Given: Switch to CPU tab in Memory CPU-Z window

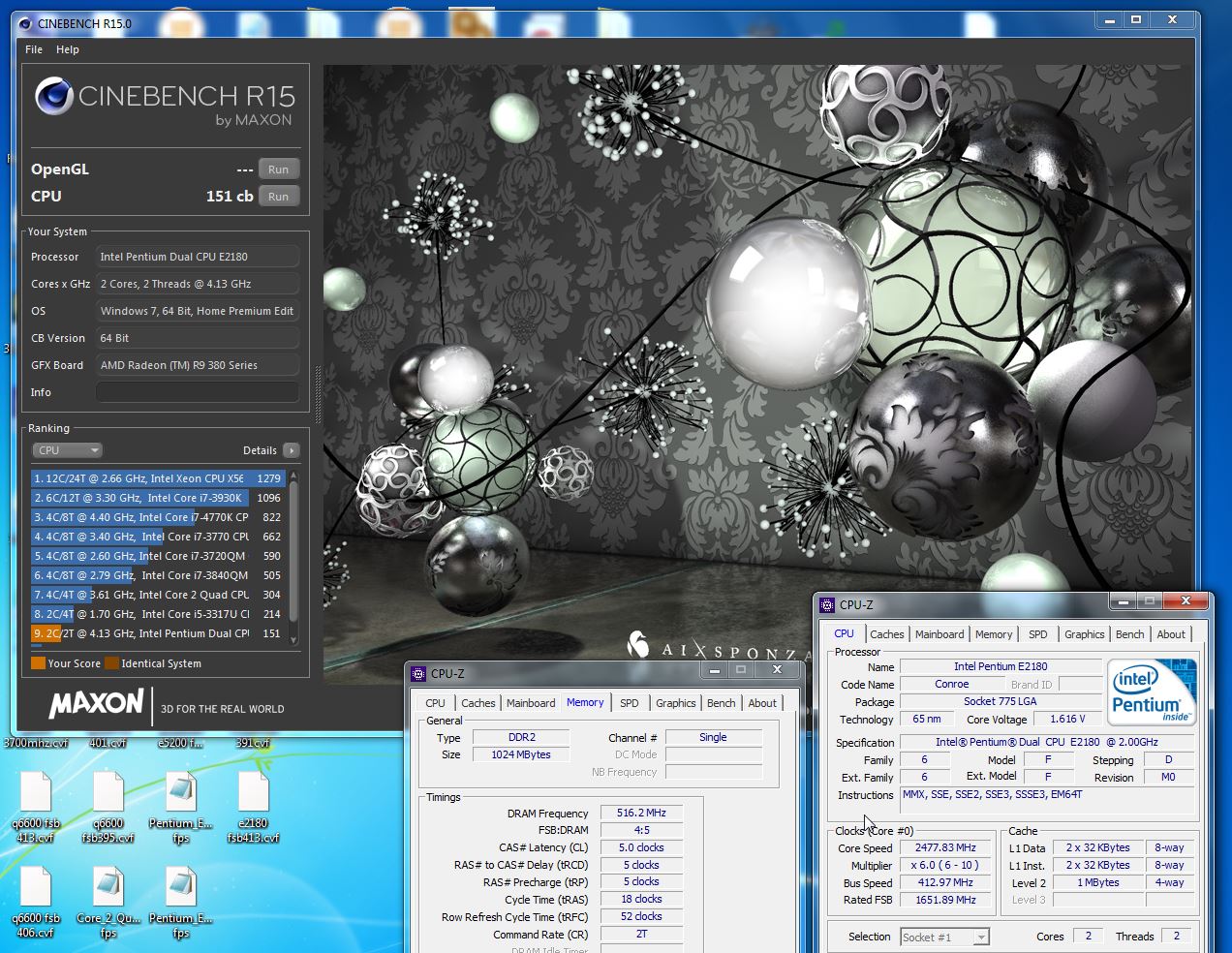Looking at the screenshot, I should [436, 703].
